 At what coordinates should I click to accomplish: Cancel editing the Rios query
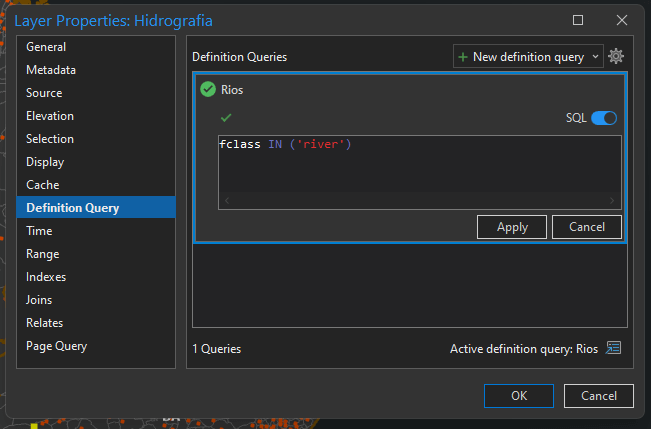click(x=586, y=227)
